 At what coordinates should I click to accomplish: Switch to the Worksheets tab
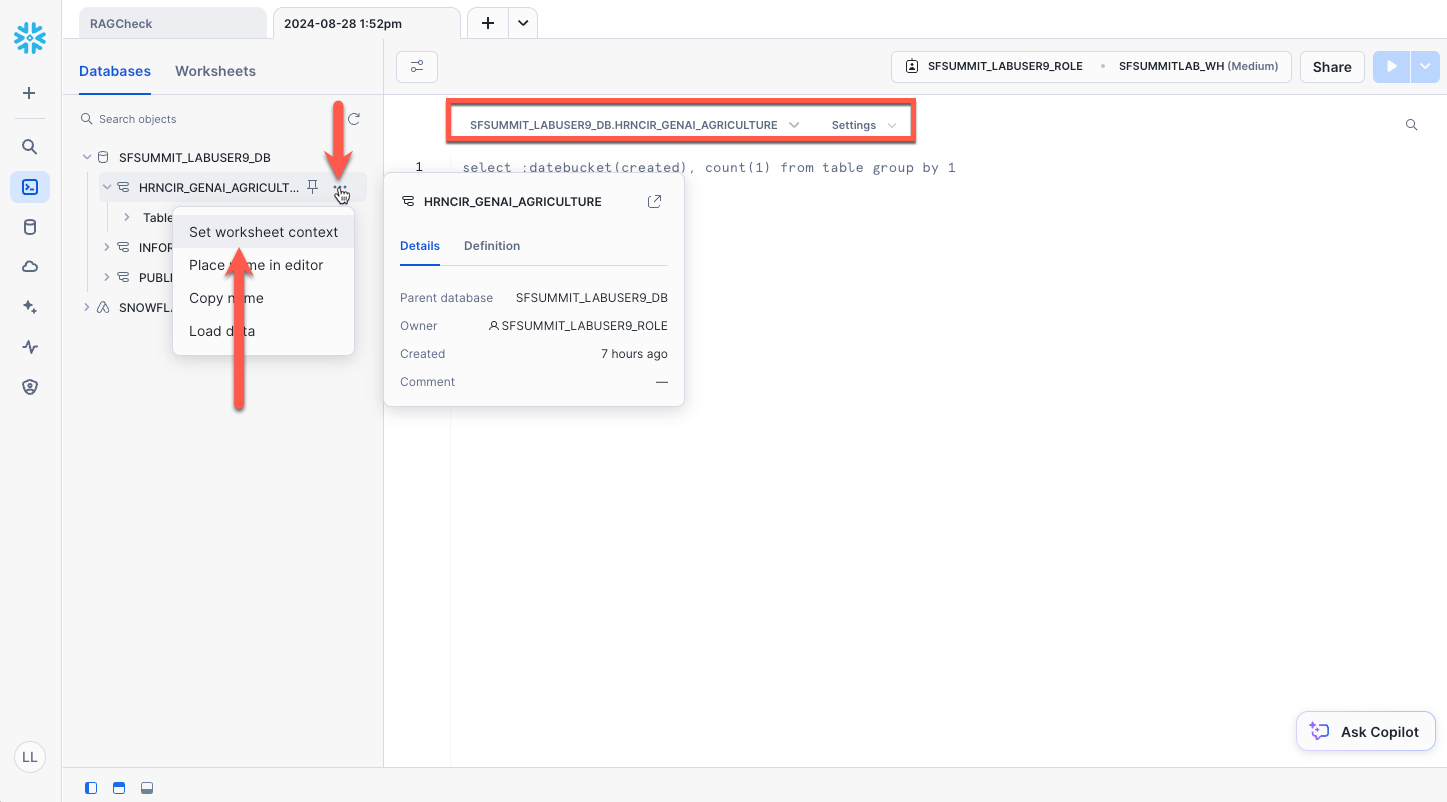(215, 71)
